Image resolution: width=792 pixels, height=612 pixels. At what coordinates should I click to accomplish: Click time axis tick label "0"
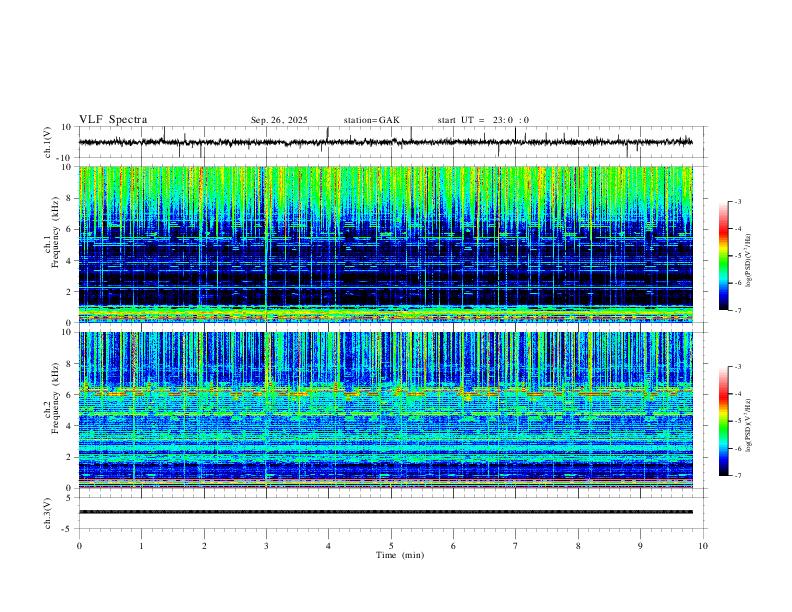tap(79, 546)
